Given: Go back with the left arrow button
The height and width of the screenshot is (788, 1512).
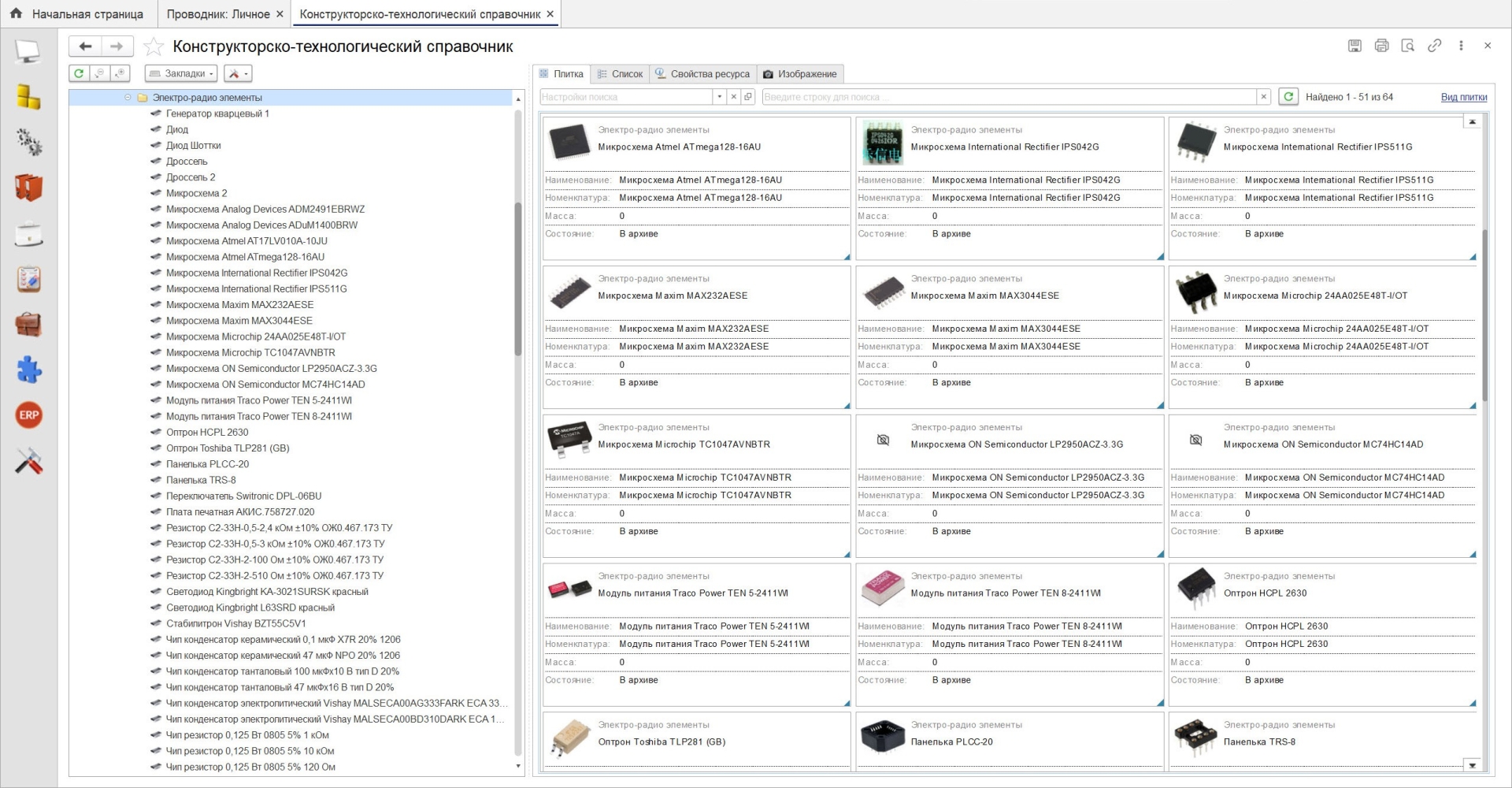Looking at the screenshot, I should [85, 46].
